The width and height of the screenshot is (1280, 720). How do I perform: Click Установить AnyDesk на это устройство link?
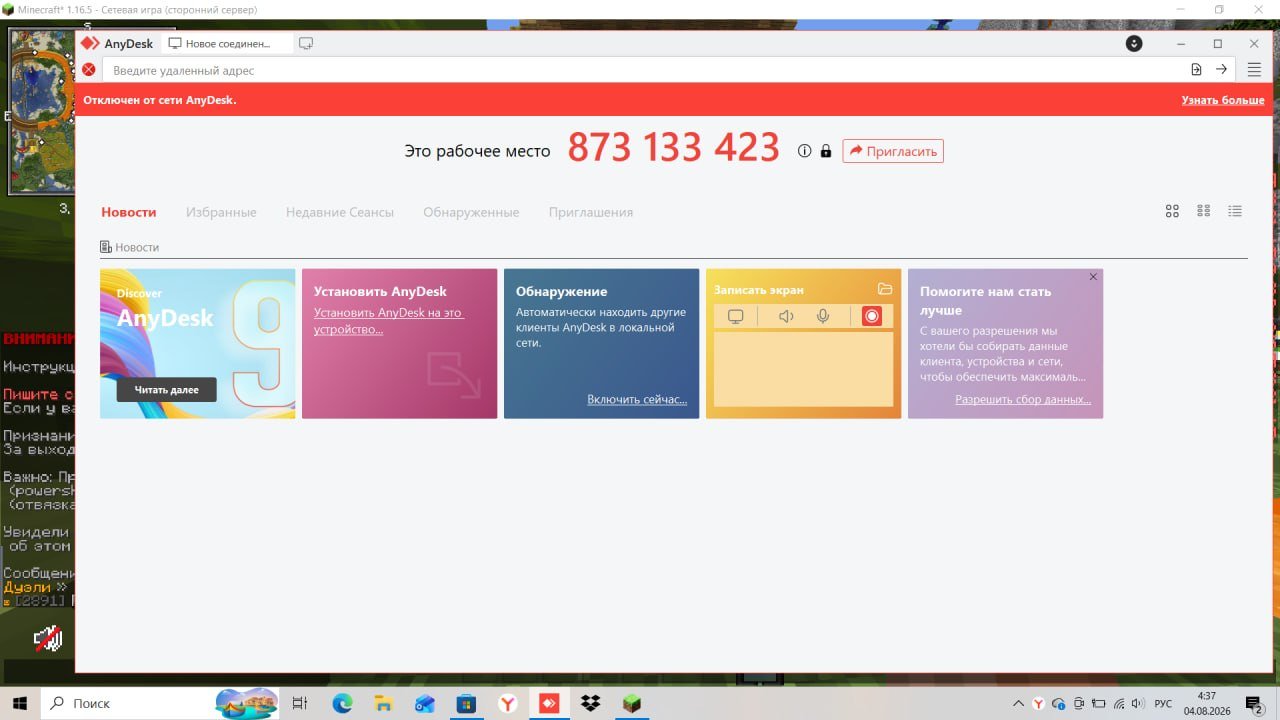389,321
